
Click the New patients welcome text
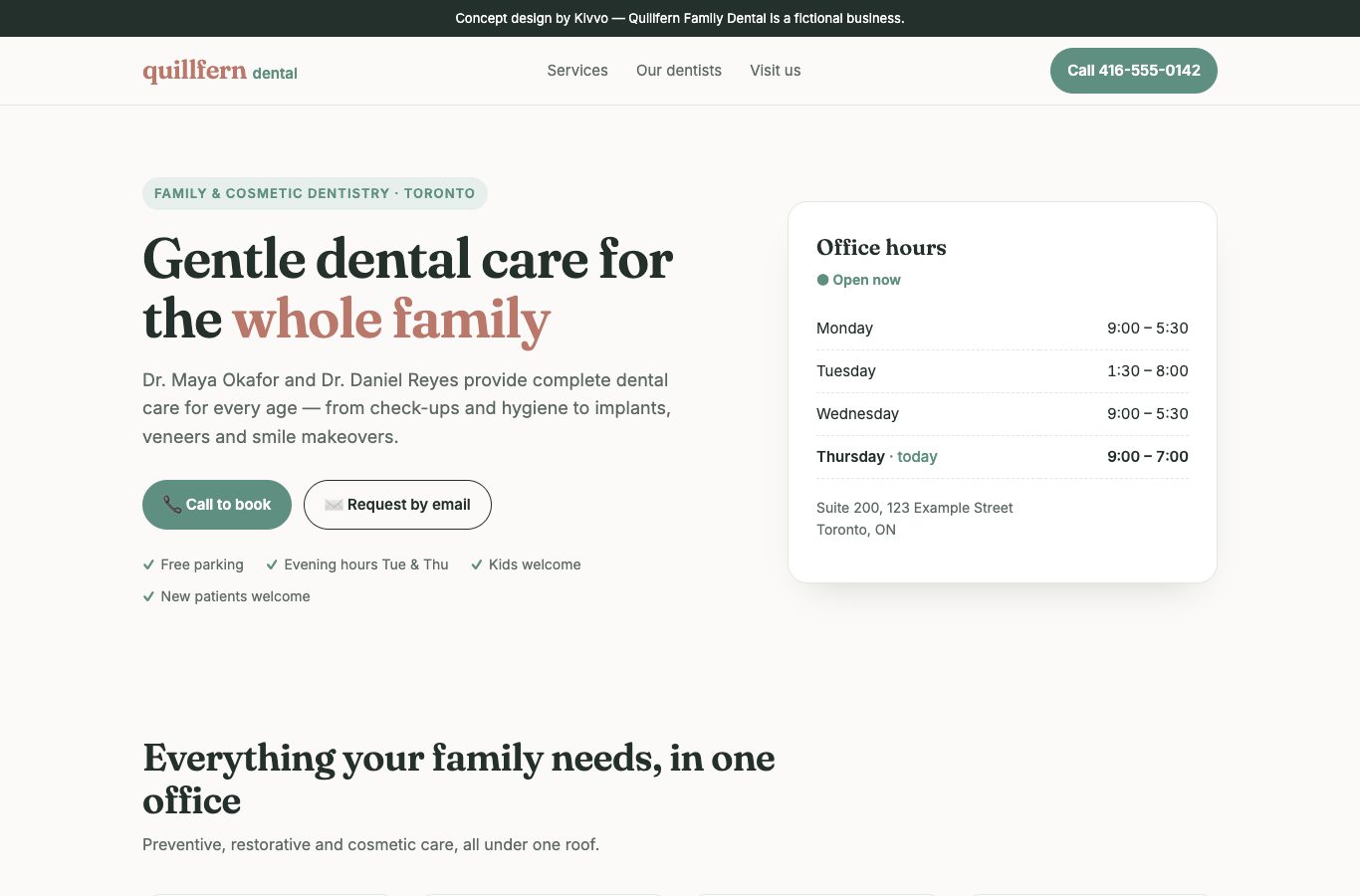[235, 596]
